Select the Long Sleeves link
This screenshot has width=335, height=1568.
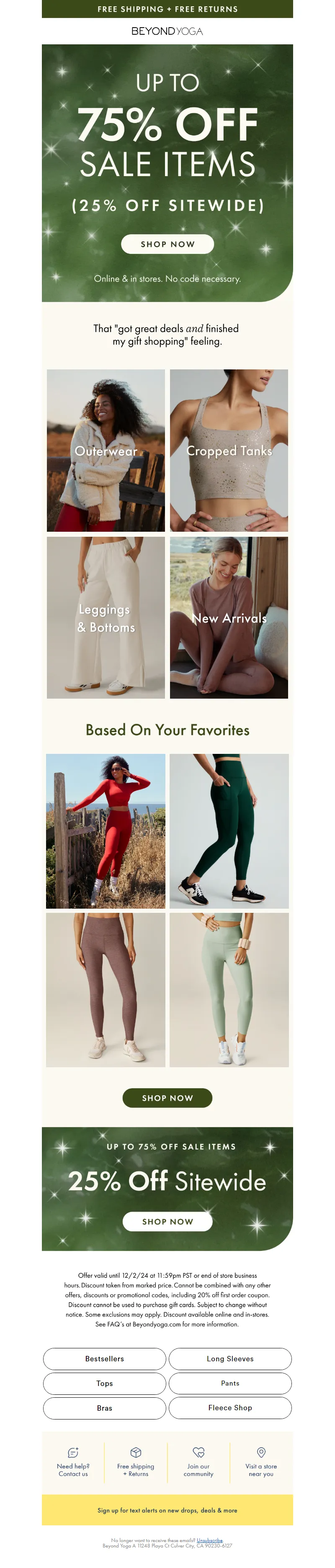point(230,1358)
